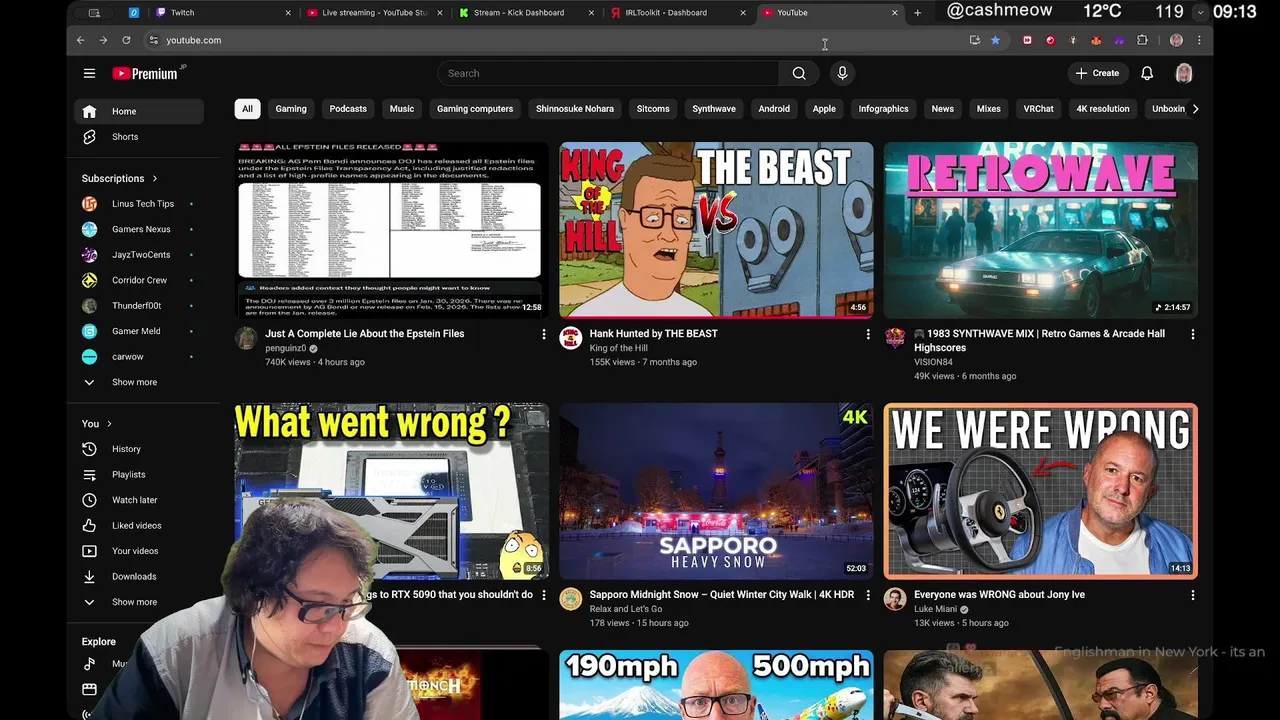This screenshot has height=720, width=1280.
Task: Click King of the Hill channel avatar
Action: click(570, 338)
